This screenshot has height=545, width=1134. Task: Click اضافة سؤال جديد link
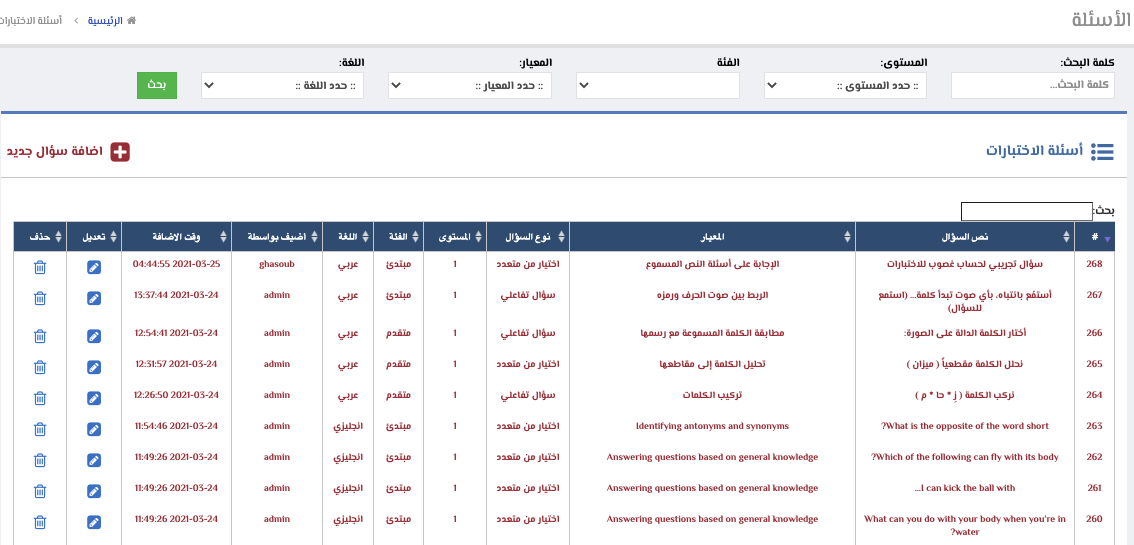55,152
